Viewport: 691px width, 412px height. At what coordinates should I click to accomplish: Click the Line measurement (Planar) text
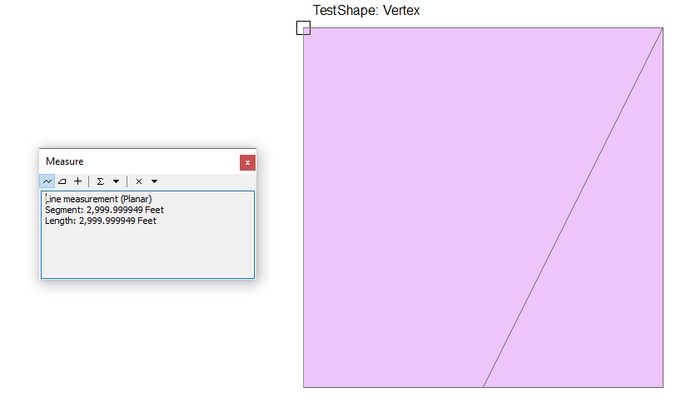click(x=98, y=199)
